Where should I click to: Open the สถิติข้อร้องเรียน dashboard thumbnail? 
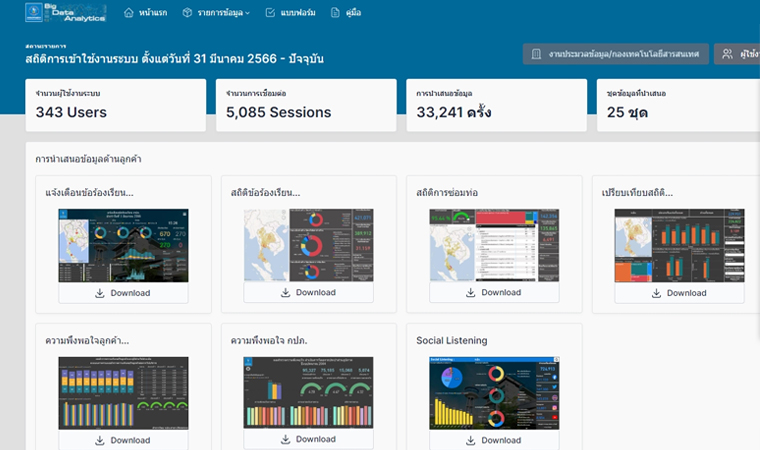point(308,245)
